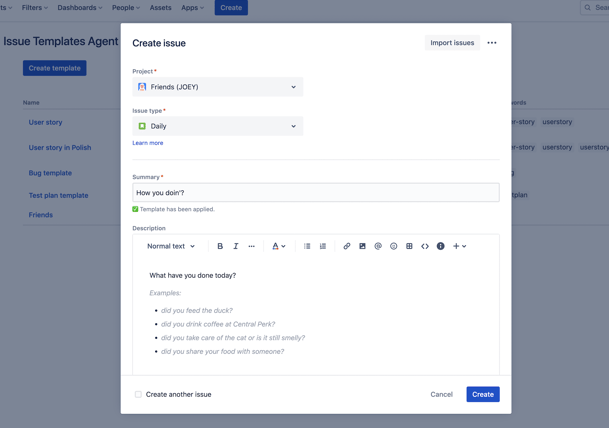Insert an info panel

(x=440, y=246)
